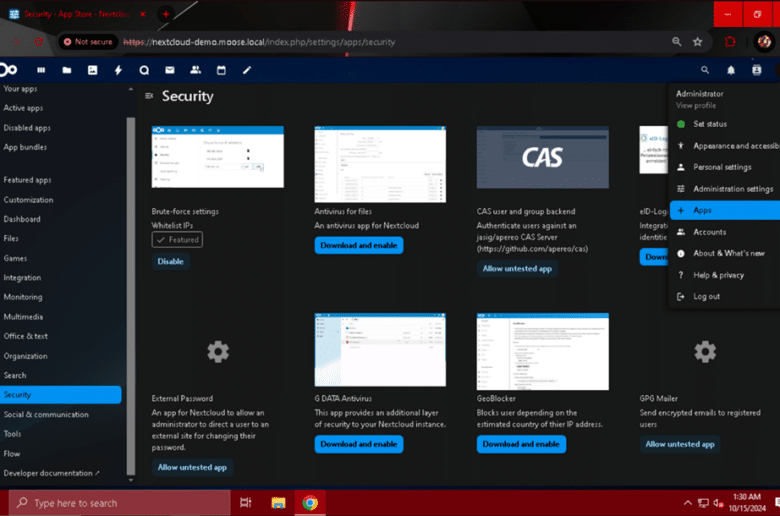Screen dimensions: 780x516
Task: Open the Chrome profile avatar
Action: (764, 42)
